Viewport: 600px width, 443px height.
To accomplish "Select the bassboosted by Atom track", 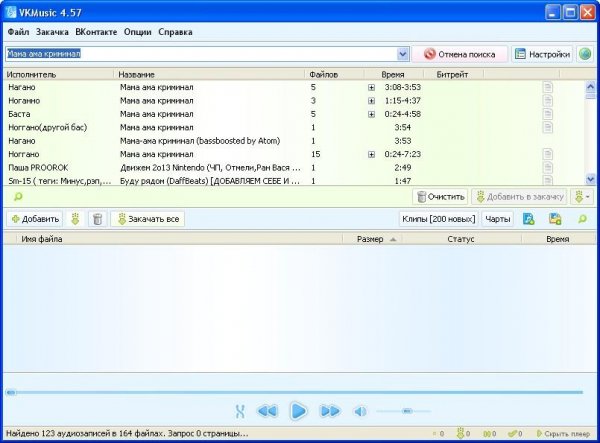I will point(294,141).
